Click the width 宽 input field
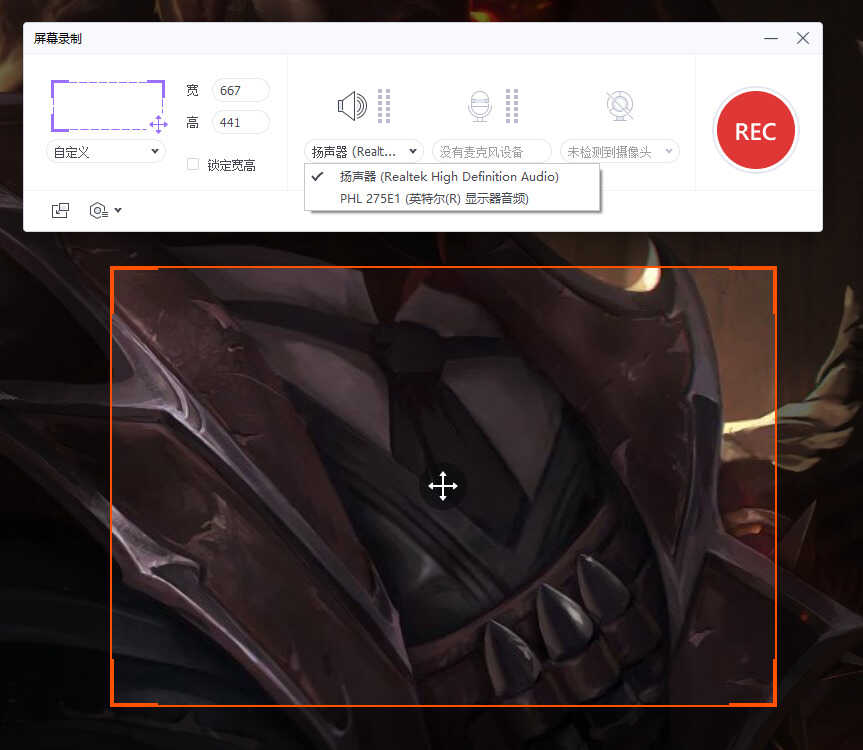Image resolution: width=863 pixels, height=750 pixels. click(x=241, y=90)
